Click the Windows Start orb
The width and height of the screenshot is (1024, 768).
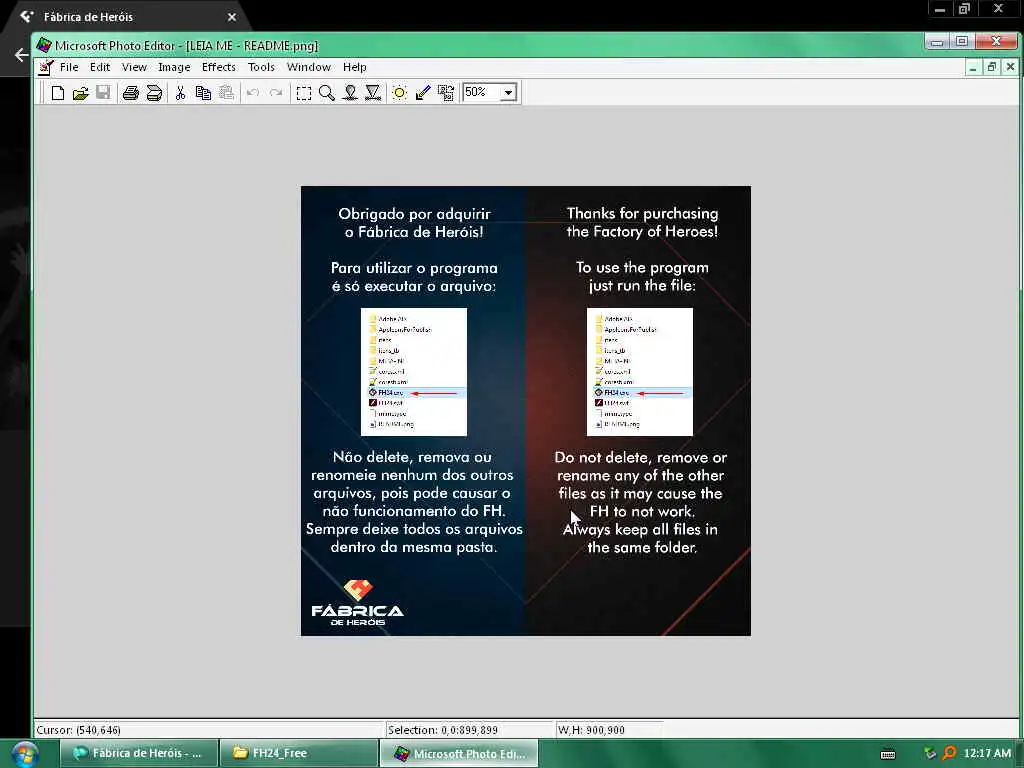click(24, 754)
